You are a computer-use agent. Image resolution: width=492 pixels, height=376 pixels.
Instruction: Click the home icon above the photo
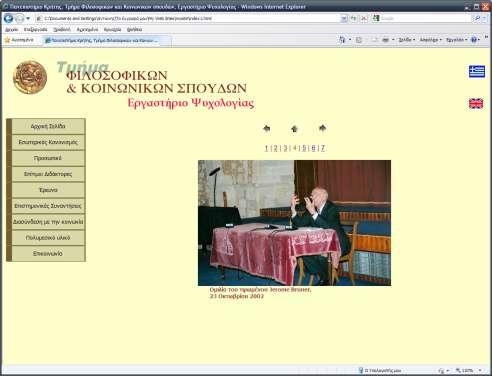(x=294, y=129)
